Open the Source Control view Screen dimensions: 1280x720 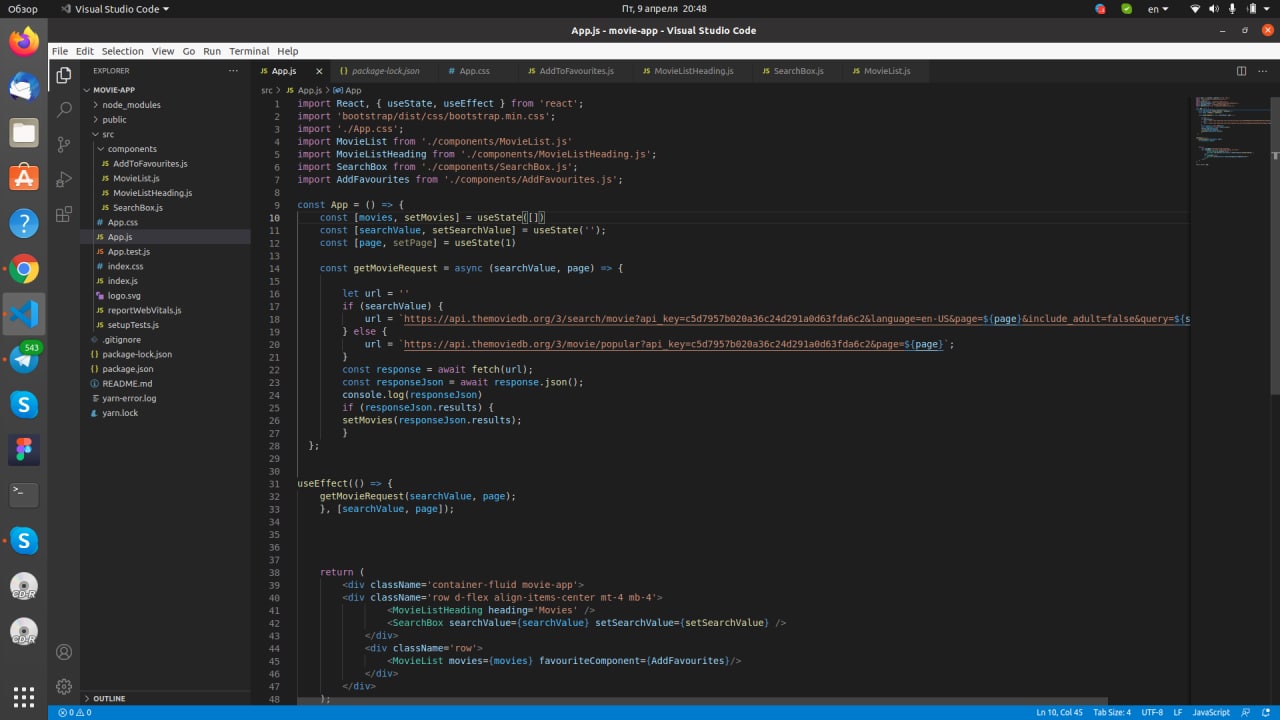pyautogui.click(x=64, y=144)
